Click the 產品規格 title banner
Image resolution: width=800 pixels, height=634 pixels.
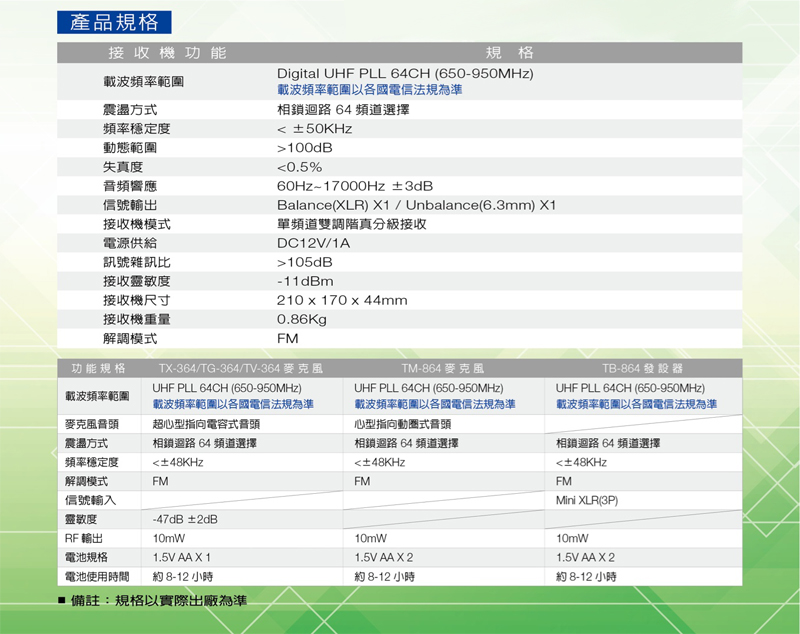[114, 22]
